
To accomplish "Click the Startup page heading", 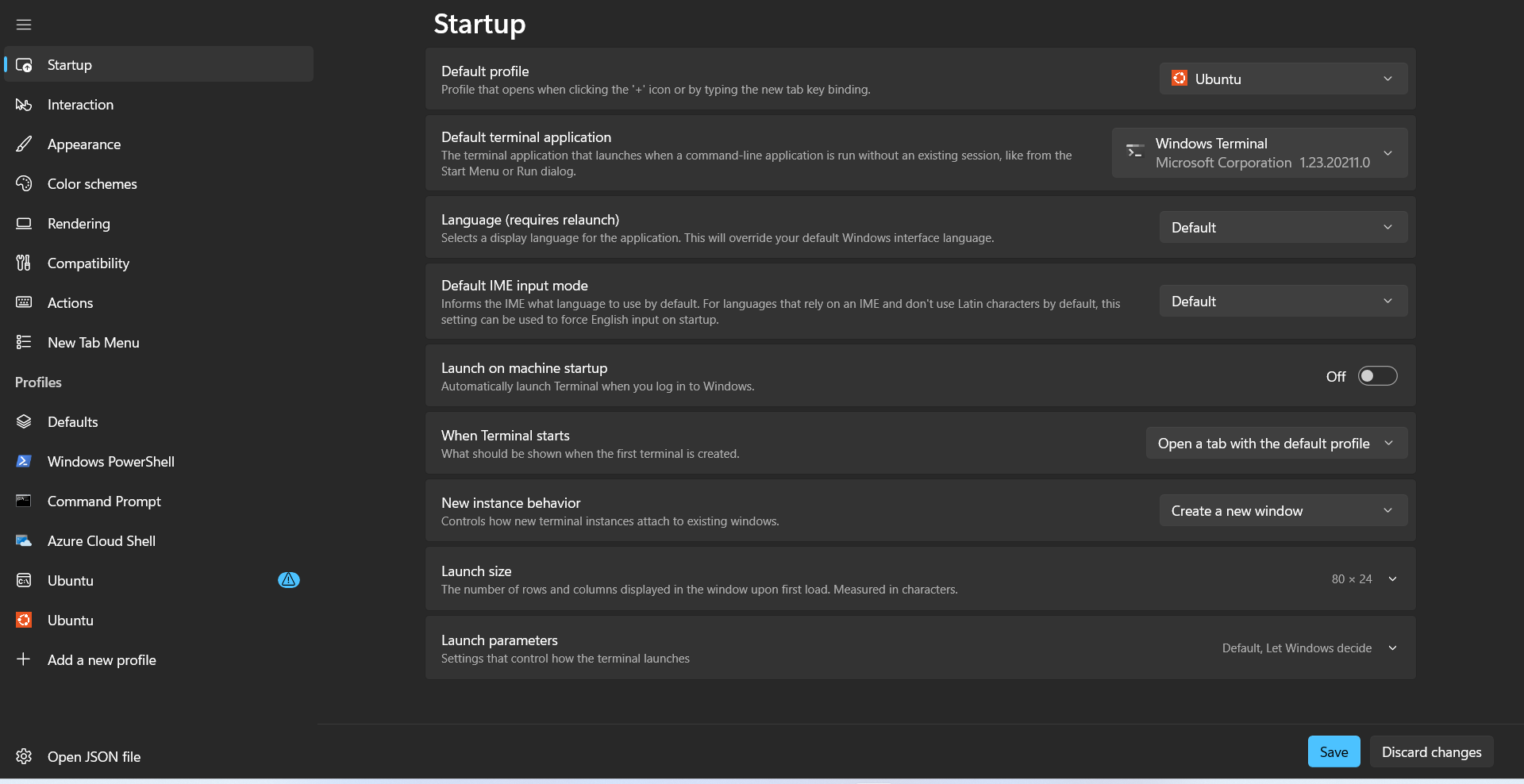I will click(x=479, y=24).
